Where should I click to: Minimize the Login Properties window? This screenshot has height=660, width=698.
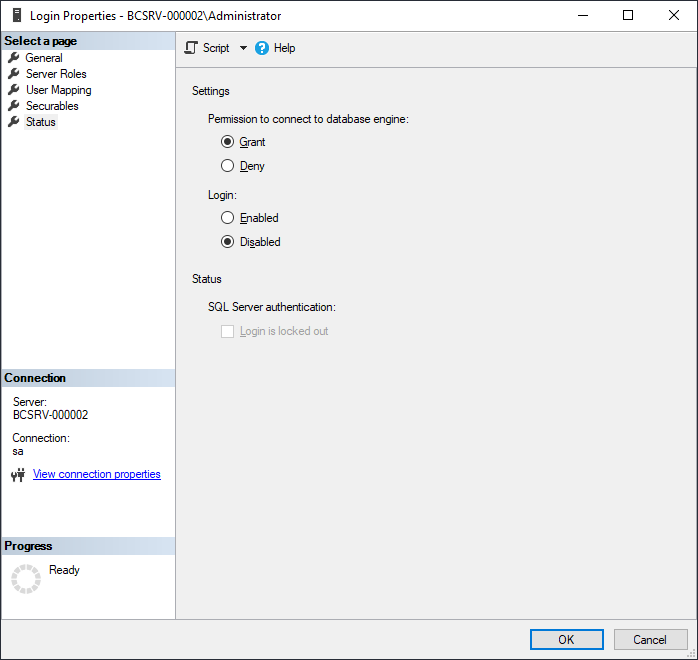[x=583, y=15]
